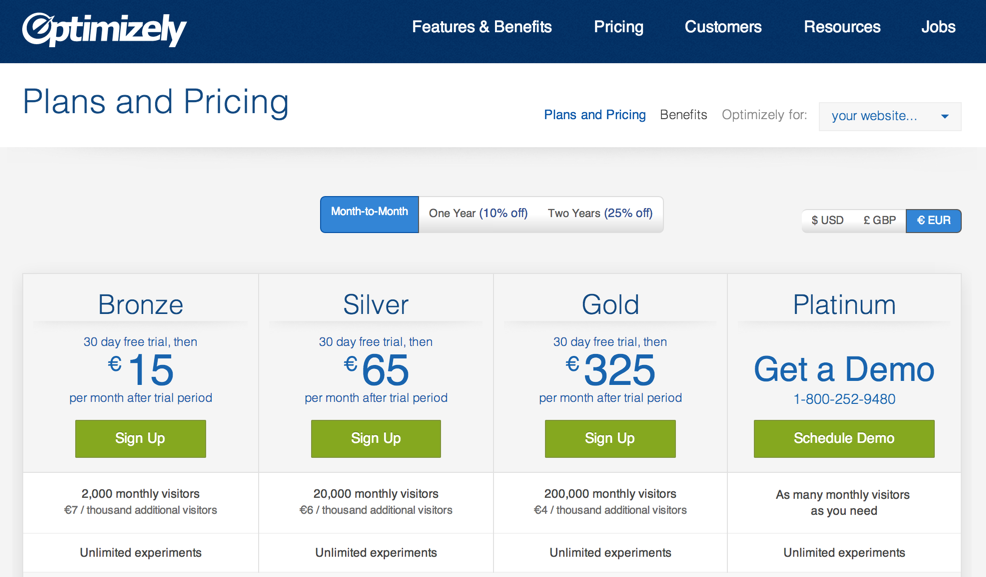Viewport: 986px width, 577px height.
Task: Choose Two Years (25% off) billing
Action: (x=600, y=214)
